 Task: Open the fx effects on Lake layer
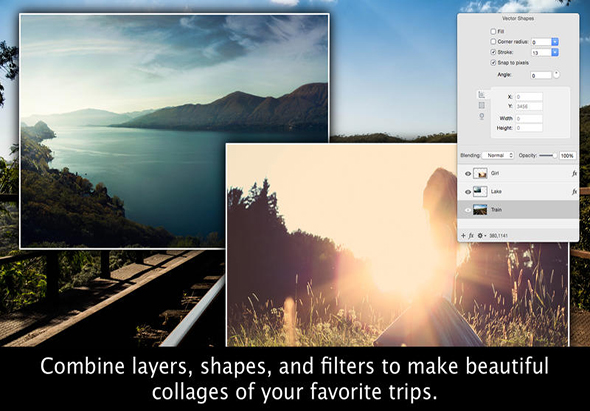pyautogui.click(x=574, y=192)
